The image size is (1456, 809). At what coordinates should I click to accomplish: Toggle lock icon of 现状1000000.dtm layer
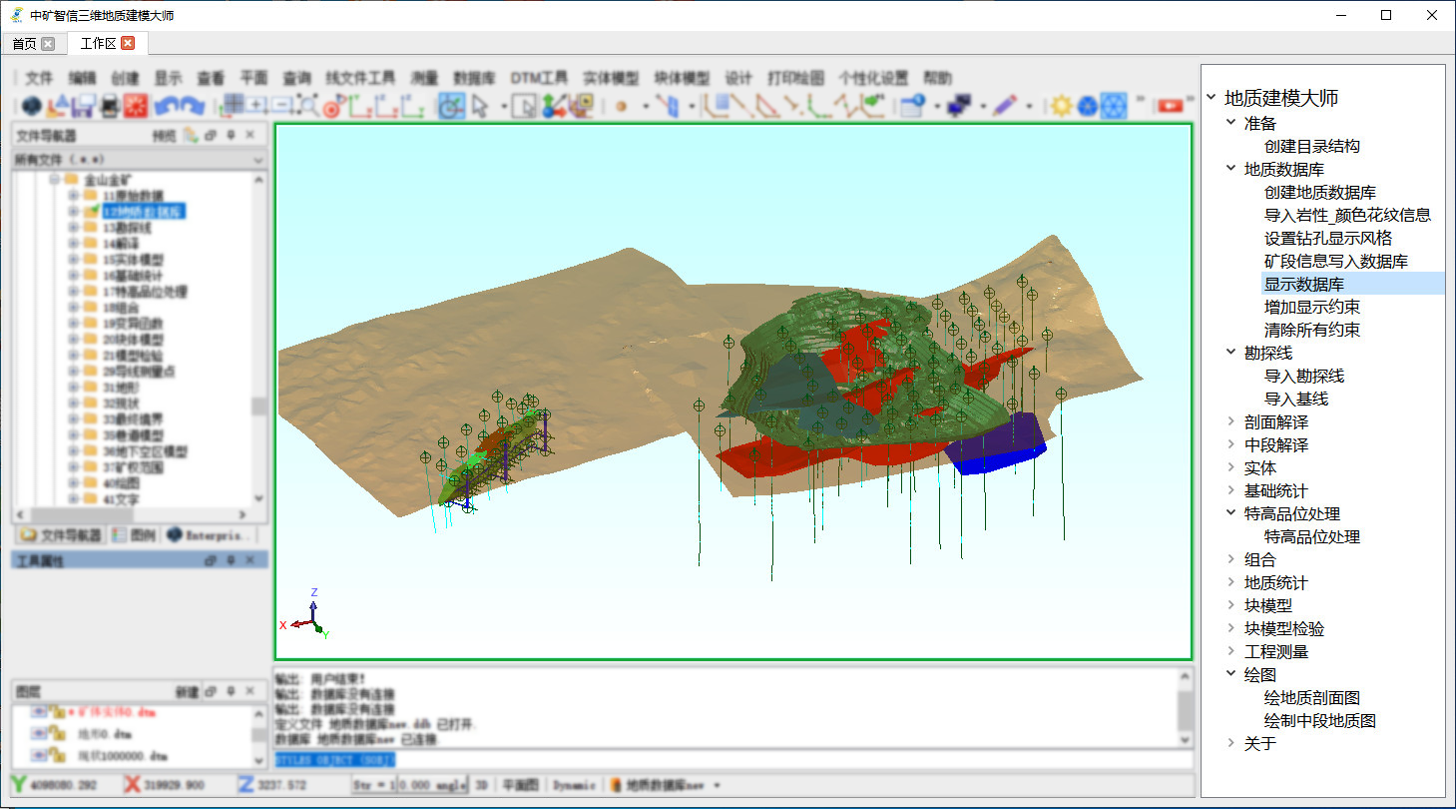pyautogui.click(x=58, y=755)
